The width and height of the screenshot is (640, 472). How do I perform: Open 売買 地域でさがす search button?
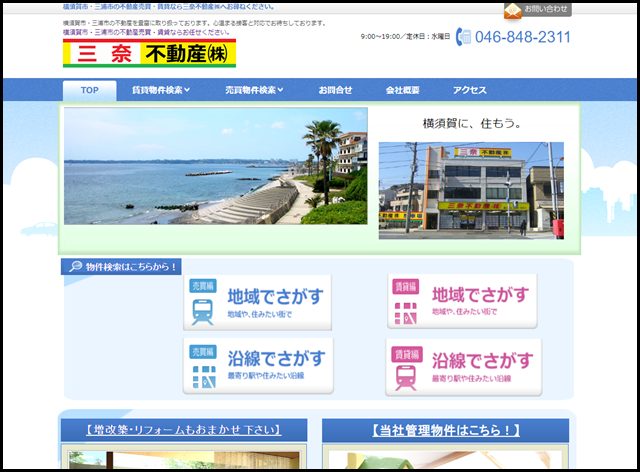tap(257, 303)
